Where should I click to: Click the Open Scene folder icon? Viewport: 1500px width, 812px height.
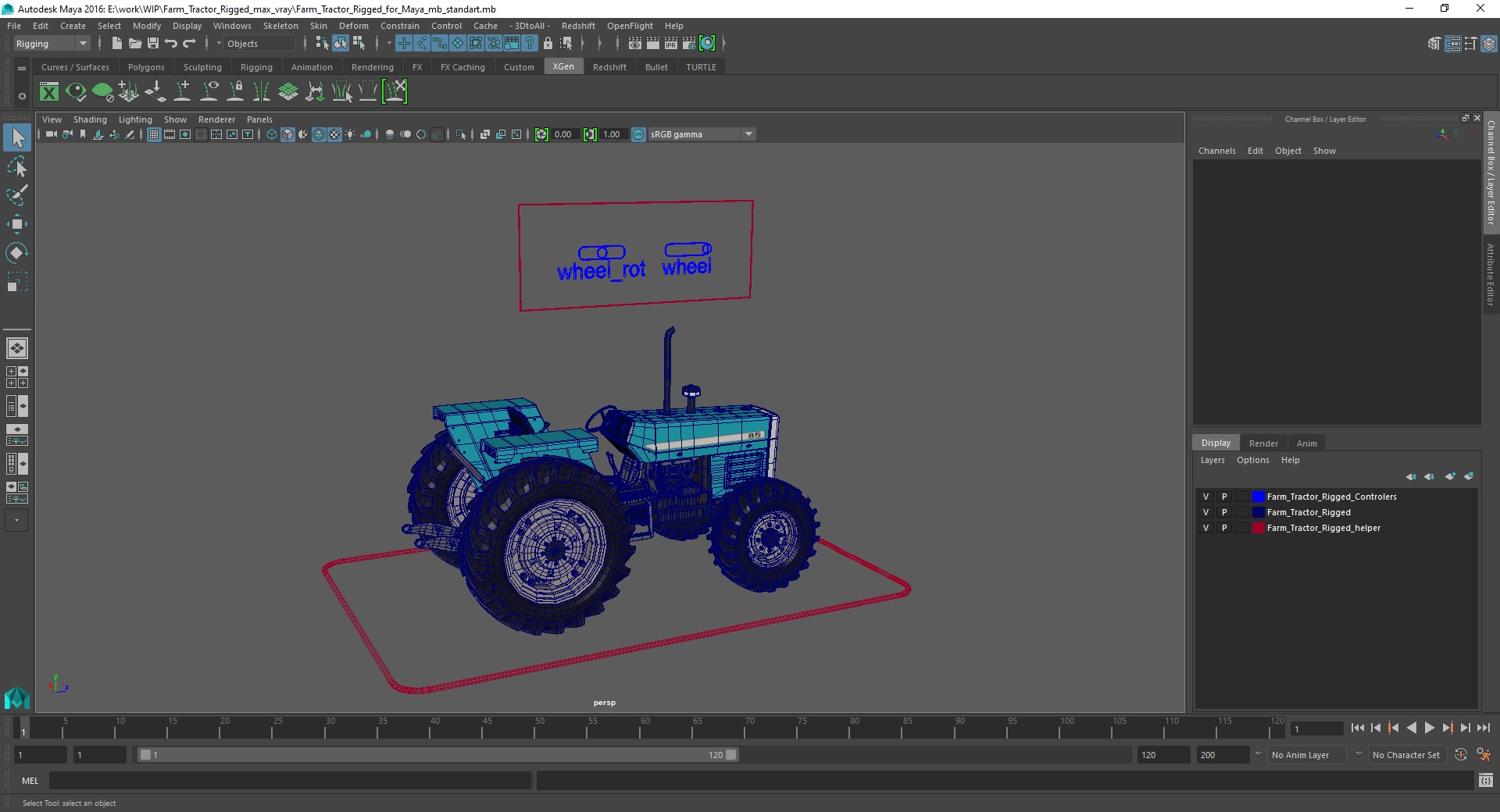[x=134, y=44]
